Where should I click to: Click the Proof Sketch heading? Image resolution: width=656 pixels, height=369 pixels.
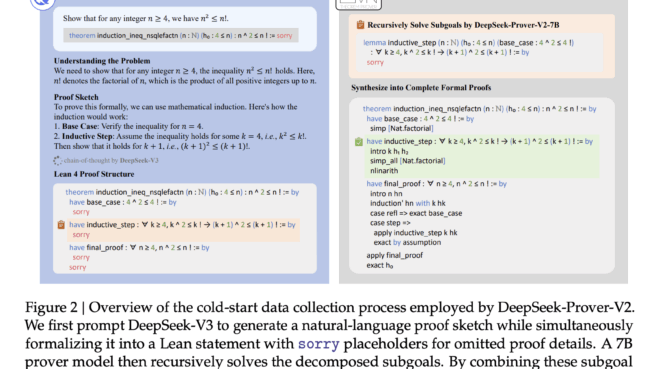(x=76, y=97)
